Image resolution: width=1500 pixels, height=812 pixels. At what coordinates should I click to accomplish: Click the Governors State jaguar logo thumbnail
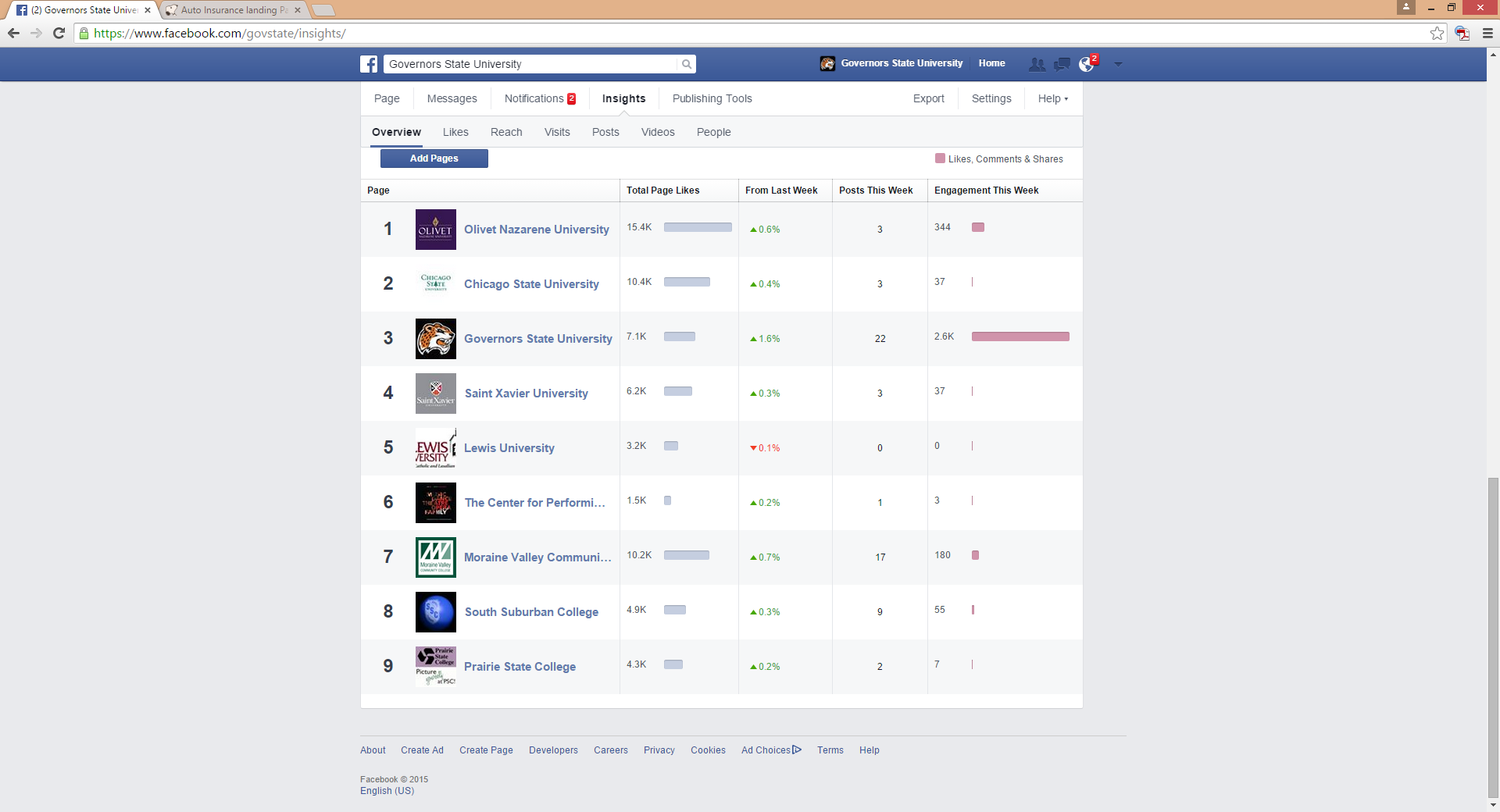pos(436,339)
